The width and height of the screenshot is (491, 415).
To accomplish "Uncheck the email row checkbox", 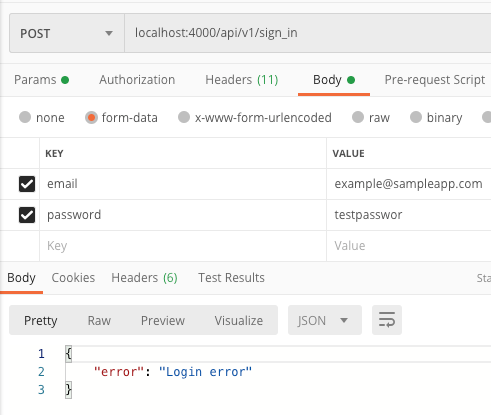I will 27,184.
